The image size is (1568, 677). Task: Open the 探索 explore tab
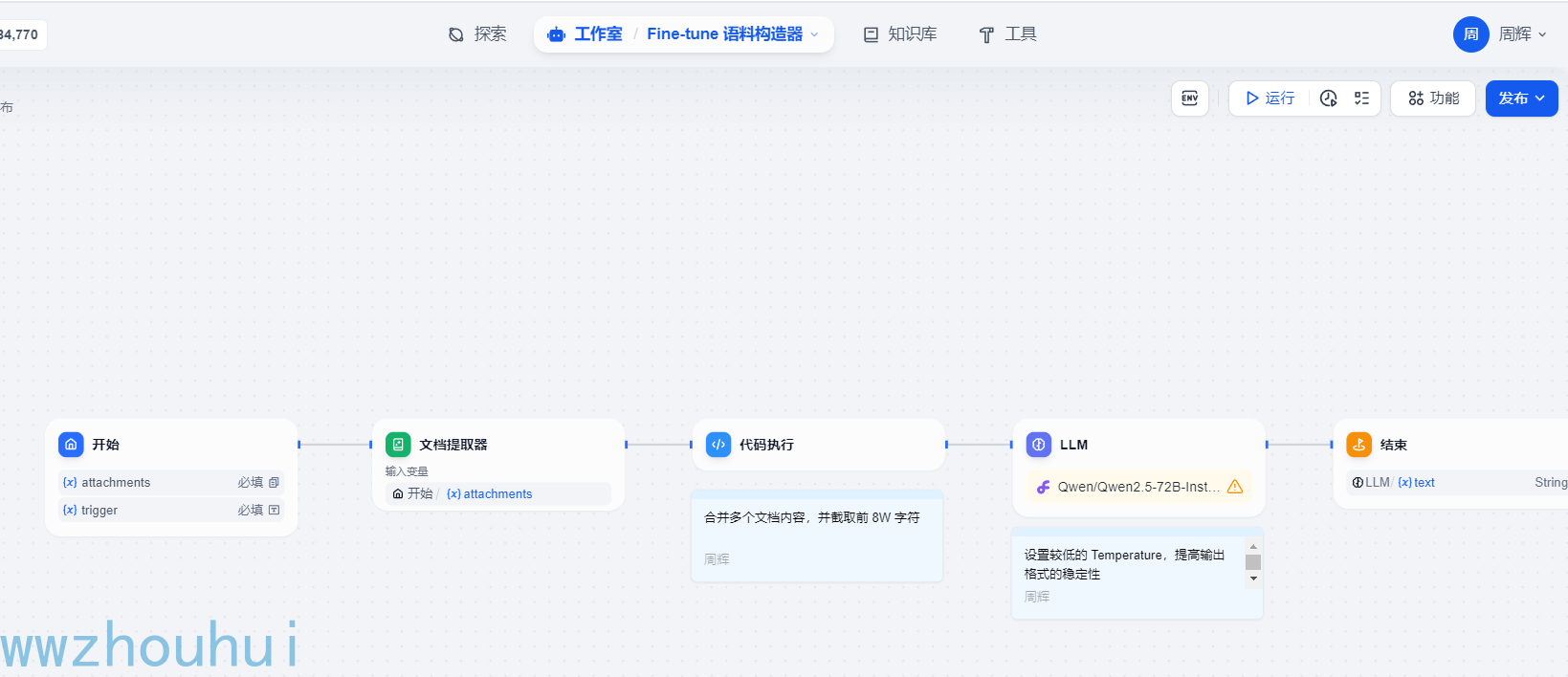pos(477,34)
